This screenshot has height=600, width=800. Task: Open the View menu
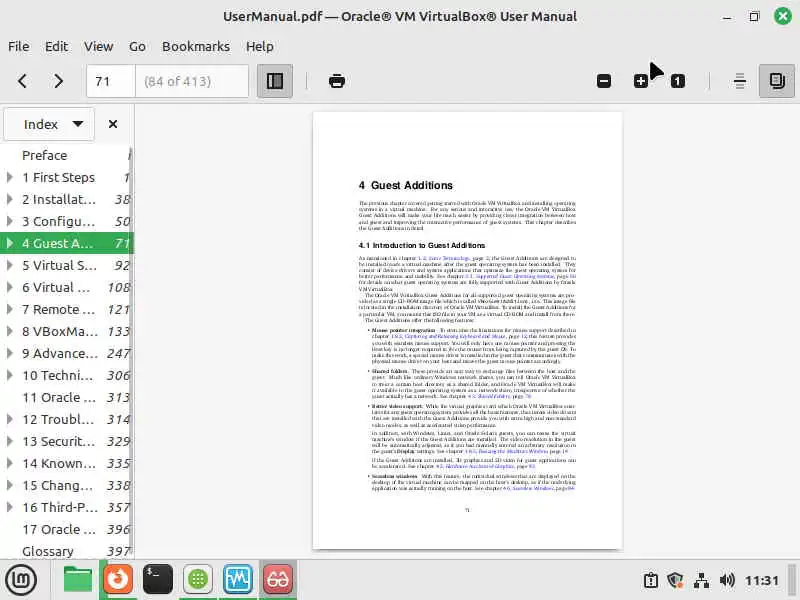coord(98,46)
